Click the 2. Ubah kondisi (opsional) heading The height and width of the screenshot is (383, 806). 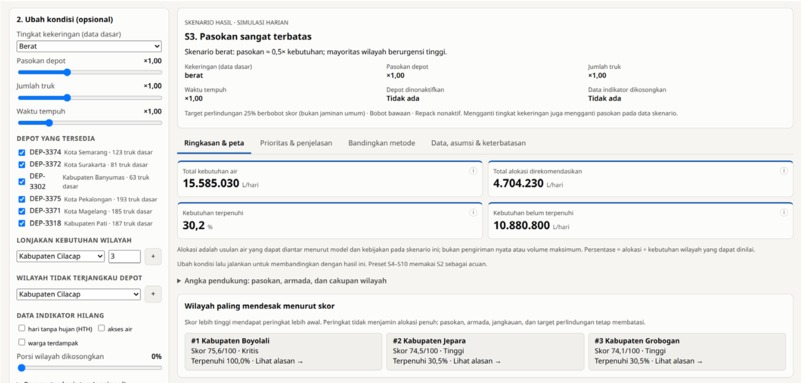[x=65, y=20]
